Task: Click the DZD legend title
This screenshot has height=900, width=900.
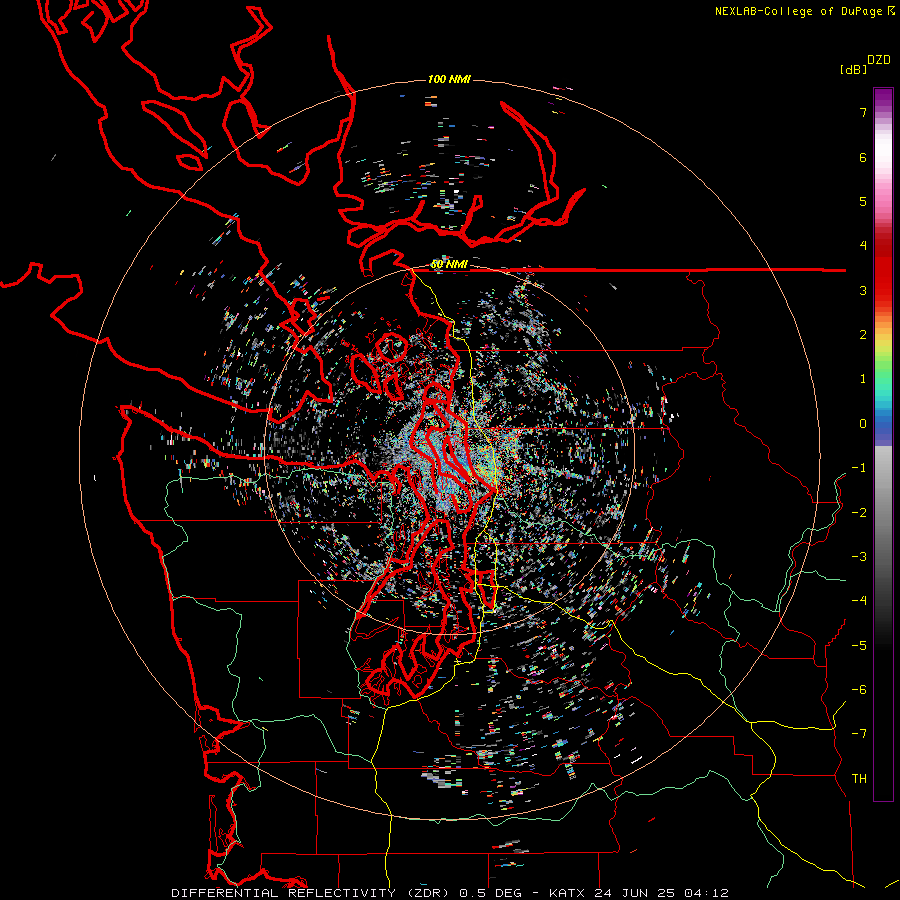Action: 879,60
